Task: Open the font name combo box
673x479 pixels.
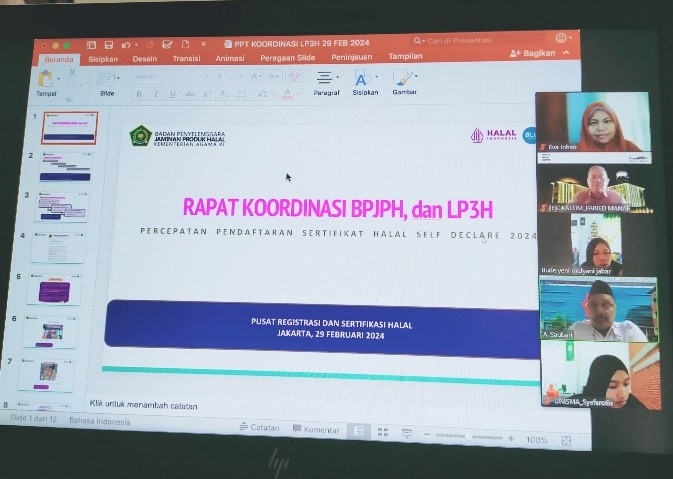Action: (x=170, y=77)
